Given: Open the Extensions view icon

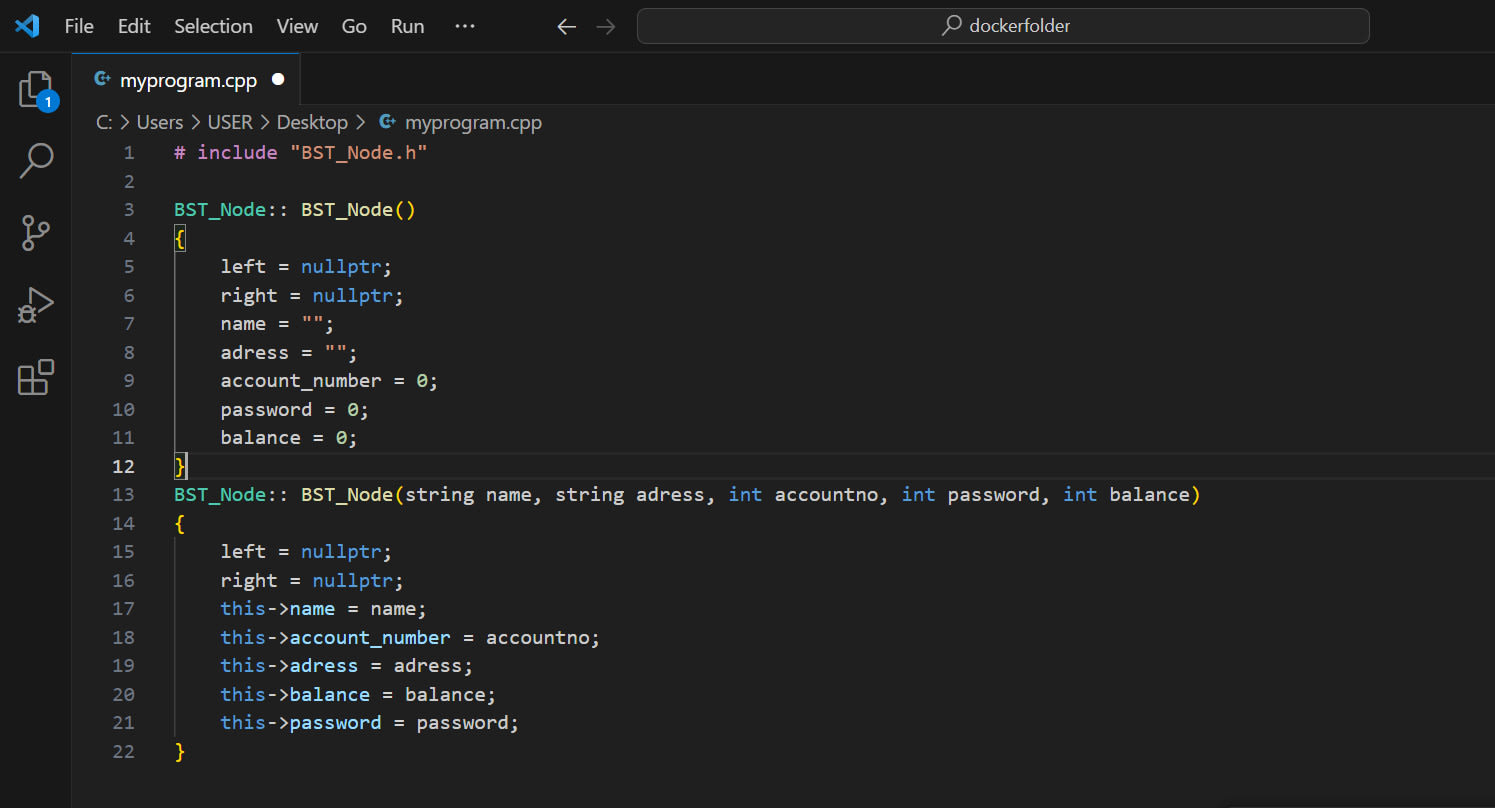Looking at the screenshot, I should [x=36, y=378].
